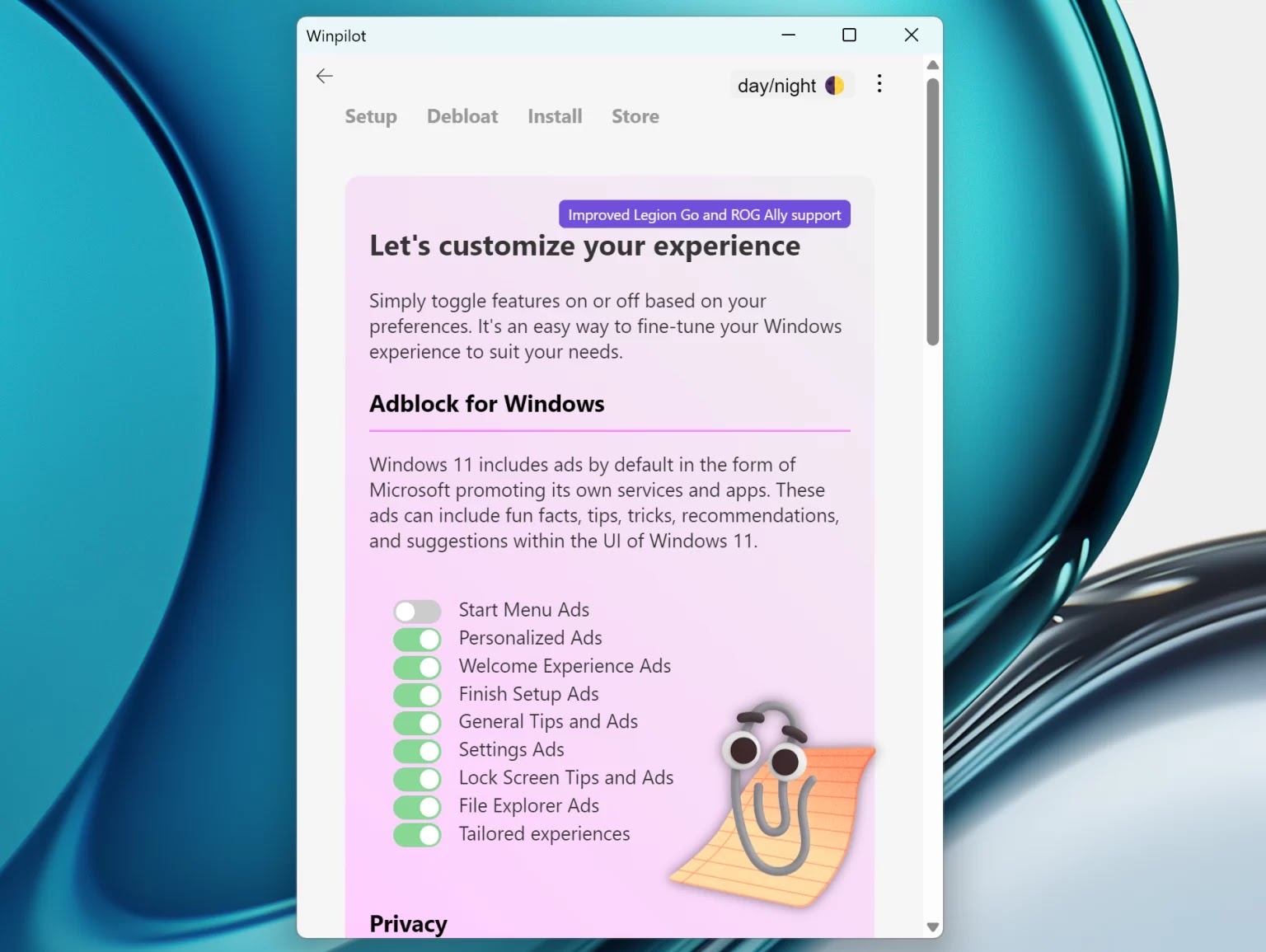Screen dimensions: 1266x952
Task: Click the Let's customize your experience title
Action: pyautogui.click(x=584, y=246)
